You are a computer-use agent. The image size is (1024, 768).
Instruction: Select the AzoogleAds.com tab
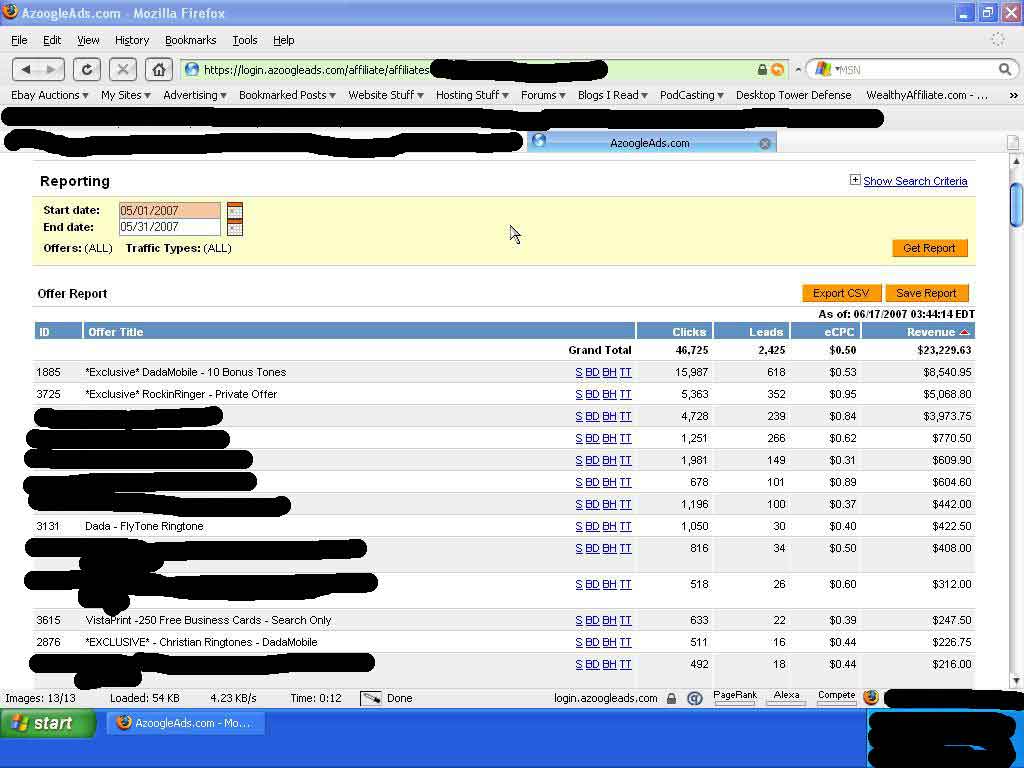click(651, 142)
